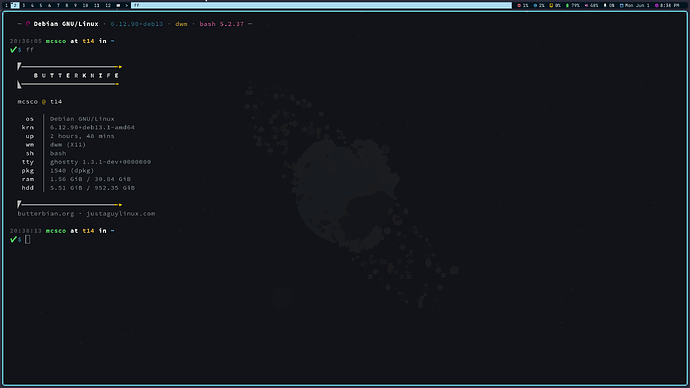The width and height of the screenshot is (690, 388).
Task: Click the layout symbol after tag 12
Action: tap(118, 5)
